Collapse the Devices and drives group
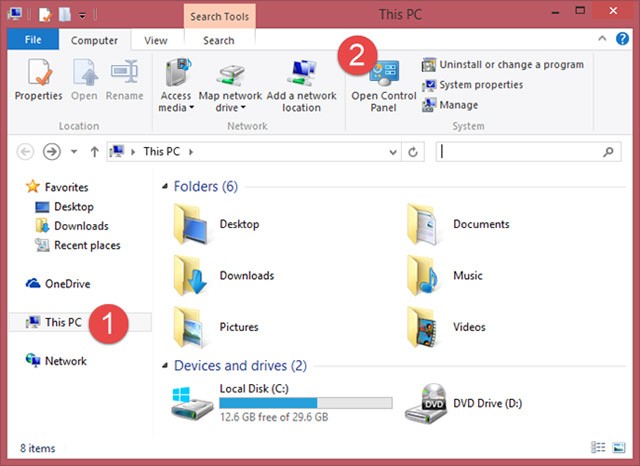 click(165, 366)
